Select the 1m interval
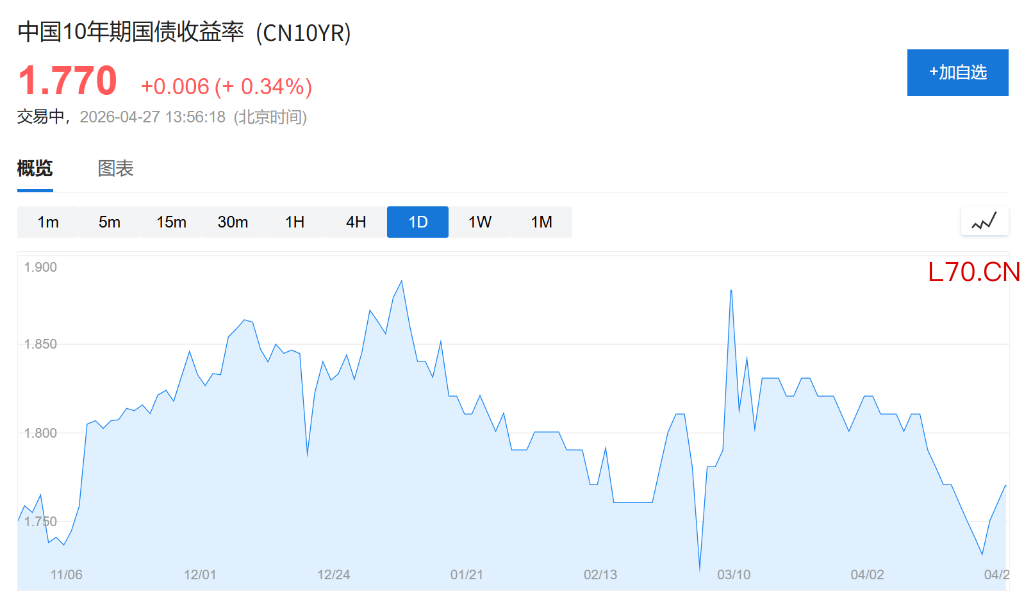Viewport: 1024px width, 603px height. click(48, 222)
